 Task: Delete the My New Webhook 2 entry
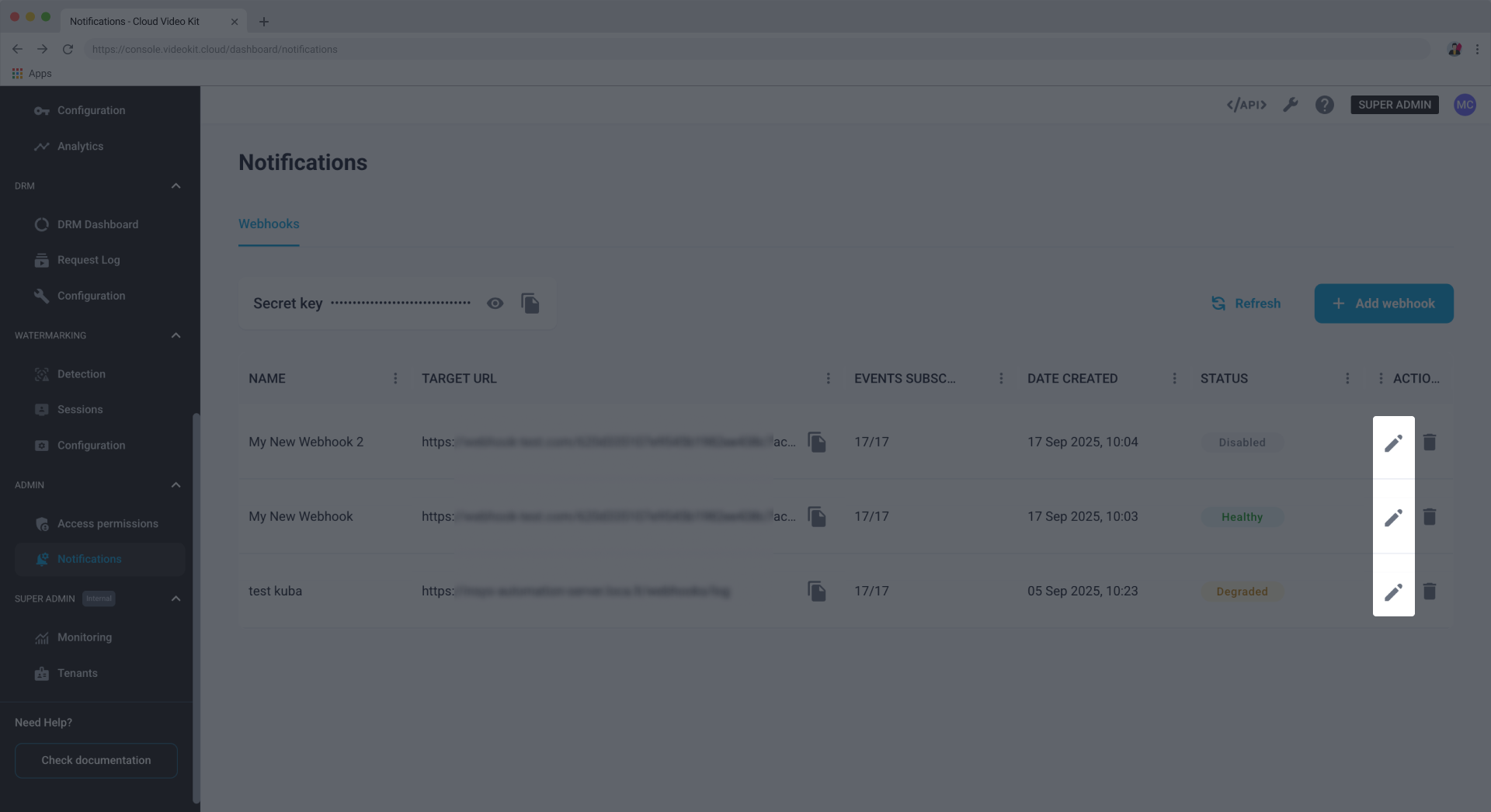pyautogui.click(x=1429, y=442)
